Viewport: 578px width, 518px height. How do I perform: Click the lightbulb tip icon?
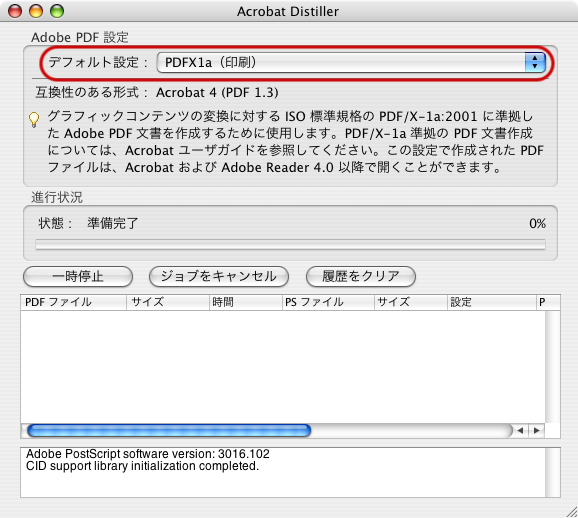click(34, 119)
